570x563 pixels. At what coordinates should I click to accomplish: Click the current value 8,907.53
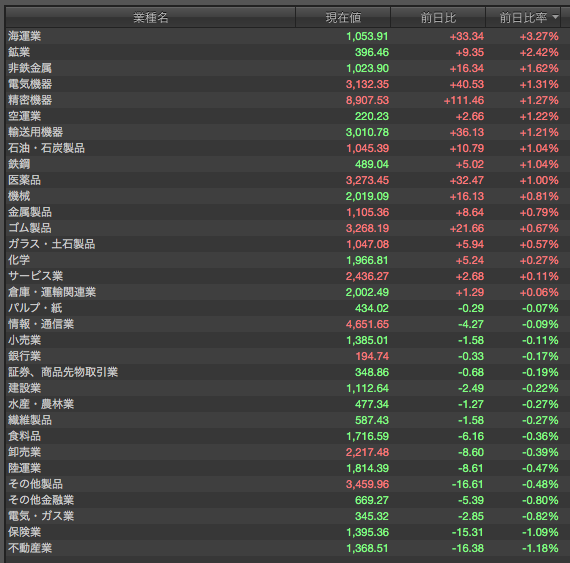[x=367, y=100]
